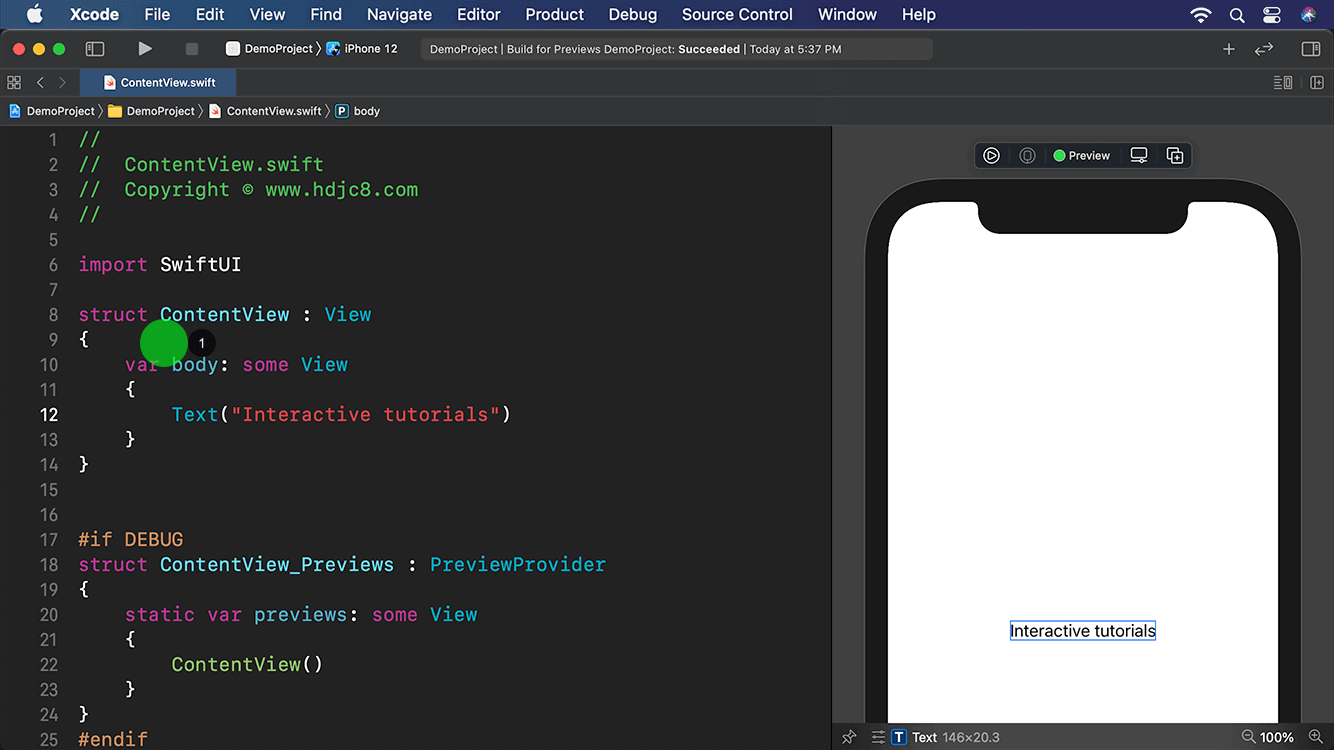Viewport: 1334px width, 750px height.
Task: Start Live Preview play button
Action: (991, 155)
